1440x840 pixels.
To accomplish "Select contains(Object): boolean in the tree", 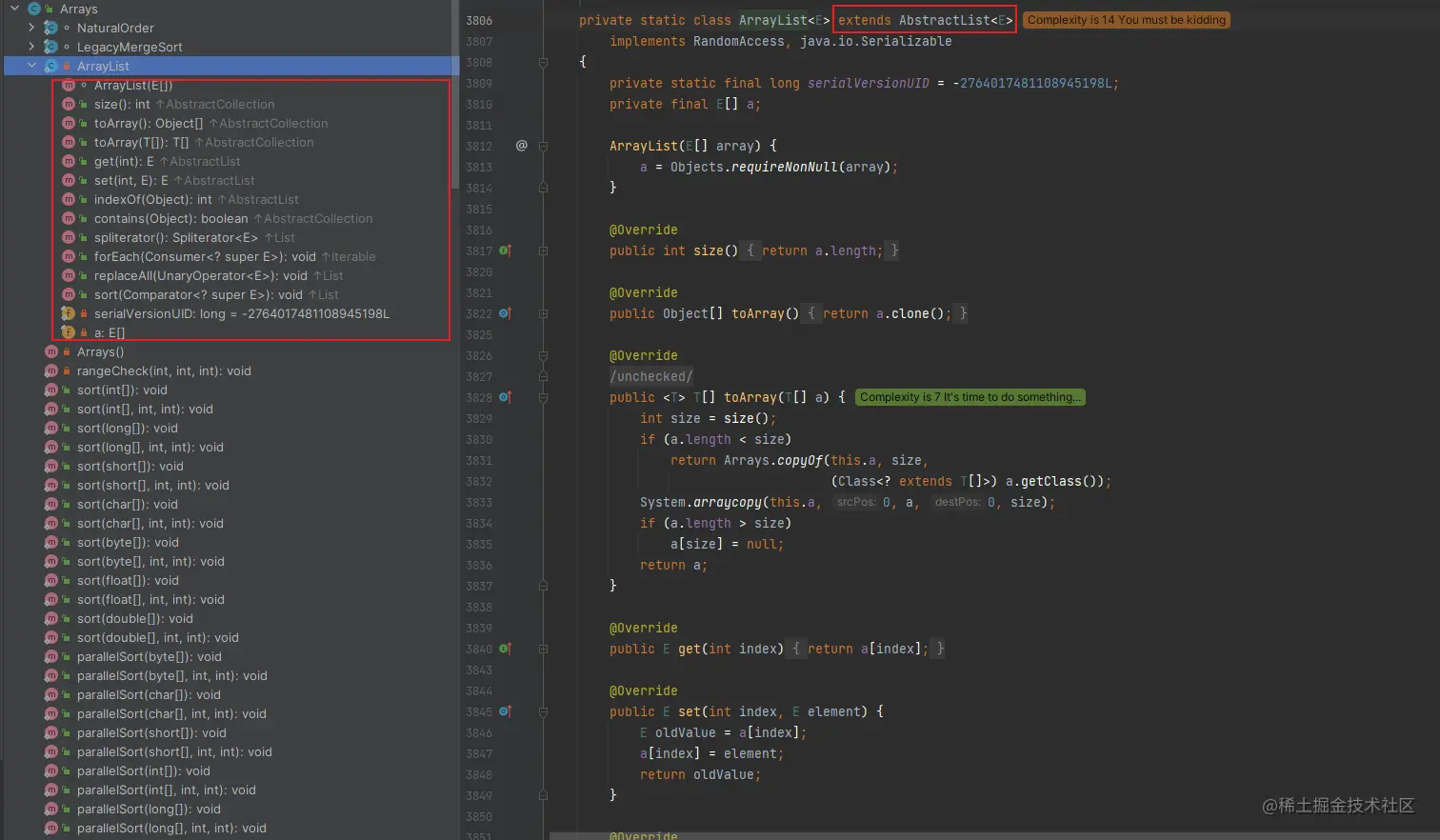I will [233, 218].
